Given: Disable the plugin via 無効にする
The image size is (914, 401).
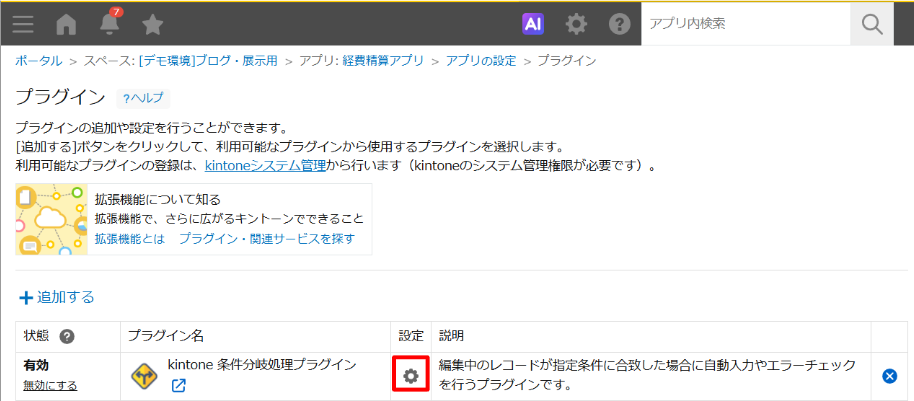Looking at the screenshot, I should point(50,385).
